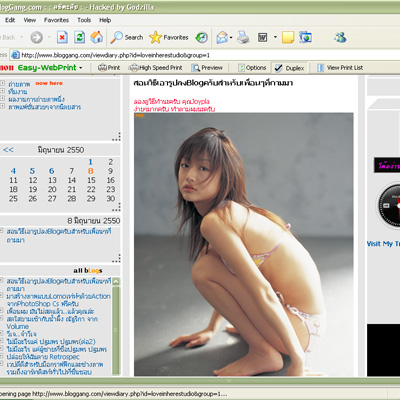Viewport: 400px width, 400px height.
Task: Select calendar day 1
Action: point(90,162)
